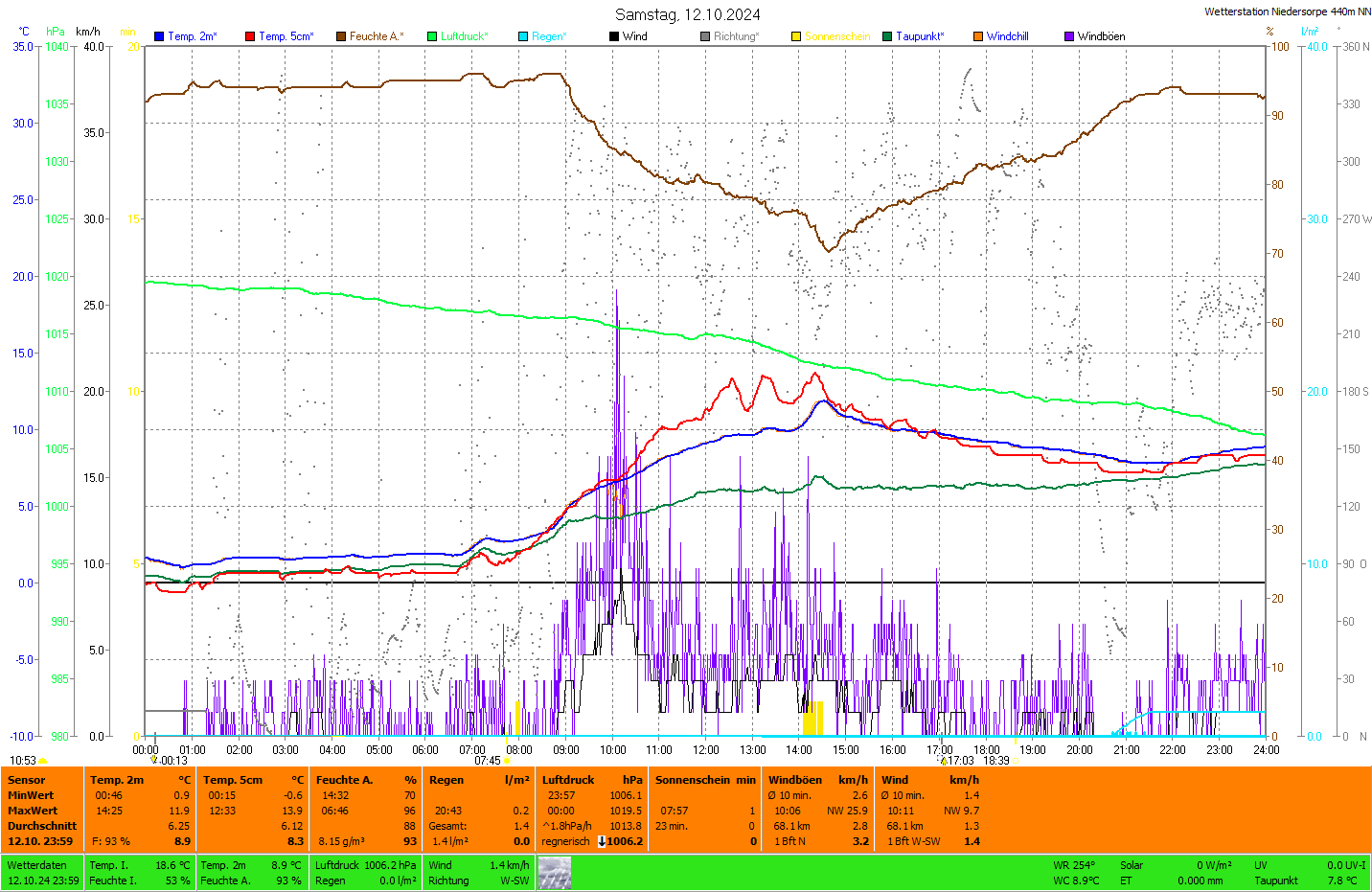1372x892 pixels.
Task: Click the rainy weather condition icon
Action: point(554,873)
